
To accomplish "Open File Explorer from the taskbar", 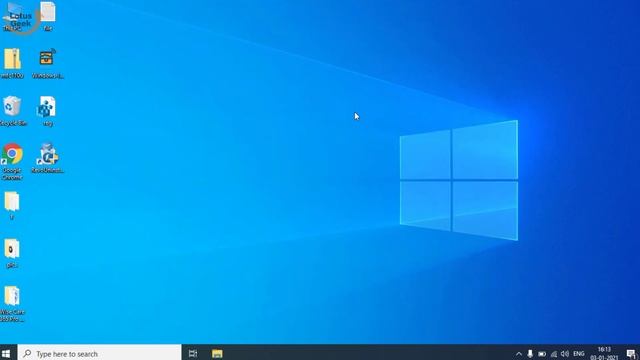I will [x=217, y=353].
